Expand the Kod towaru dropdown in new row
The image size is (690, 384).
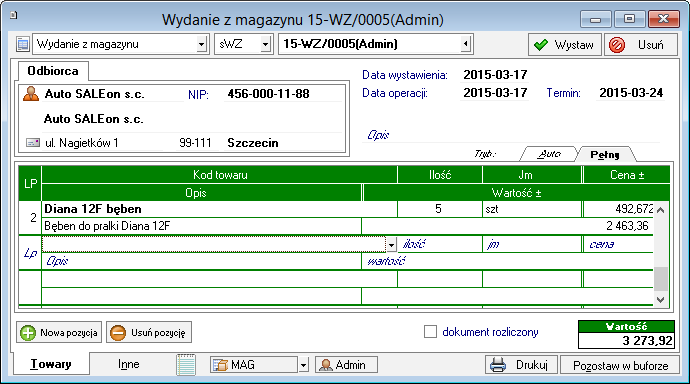click(x=391, y=245)
